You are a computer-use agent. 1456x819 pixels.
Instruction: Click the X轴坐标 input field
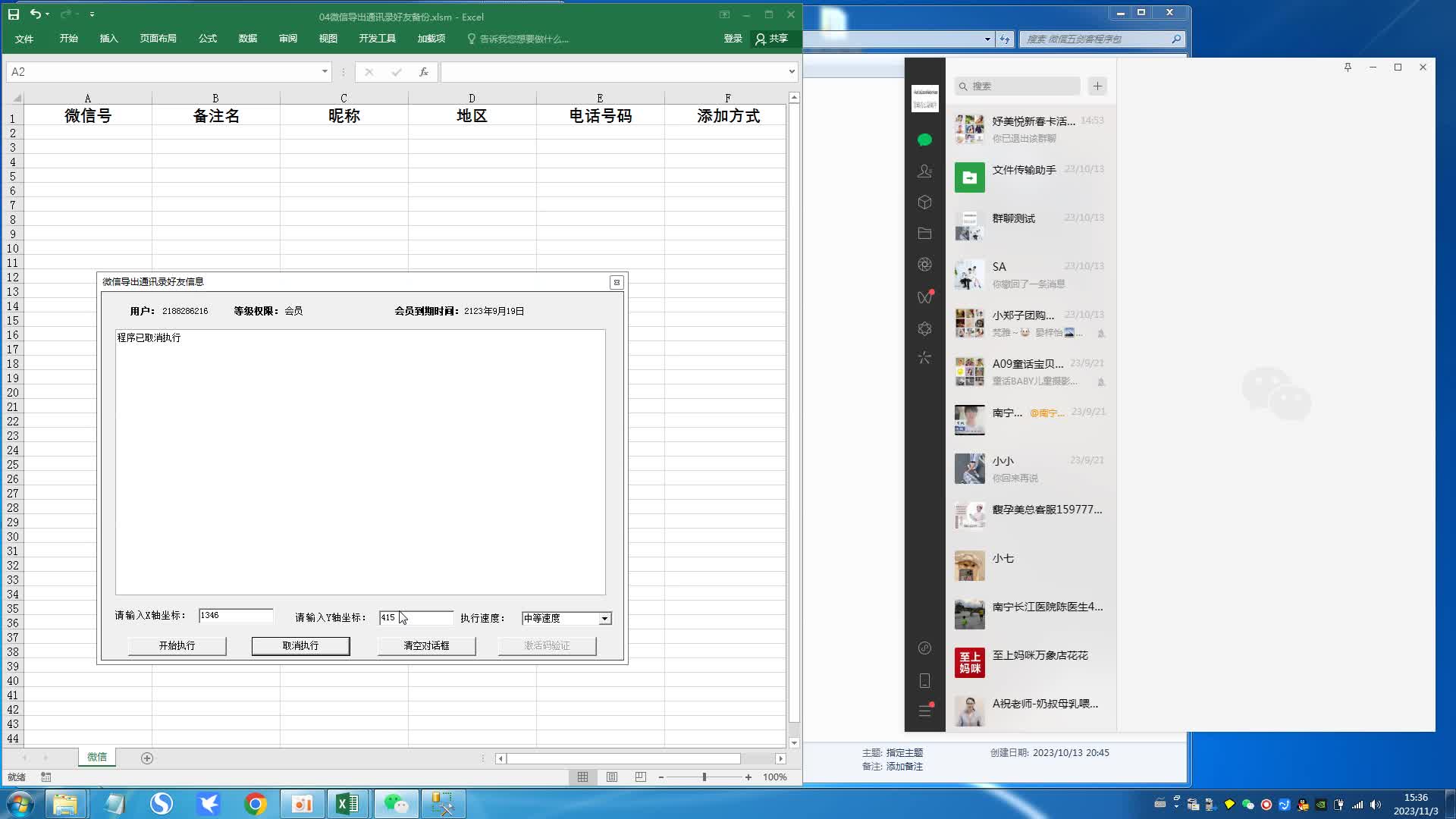[236, 616]
